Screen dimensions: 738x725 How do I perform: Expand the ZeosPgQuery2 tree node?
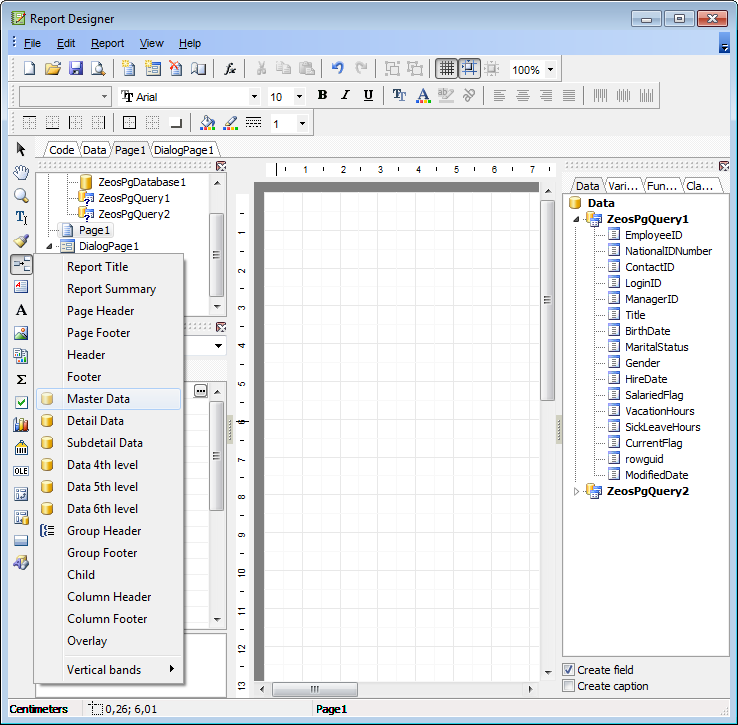[x=575, y=491]
